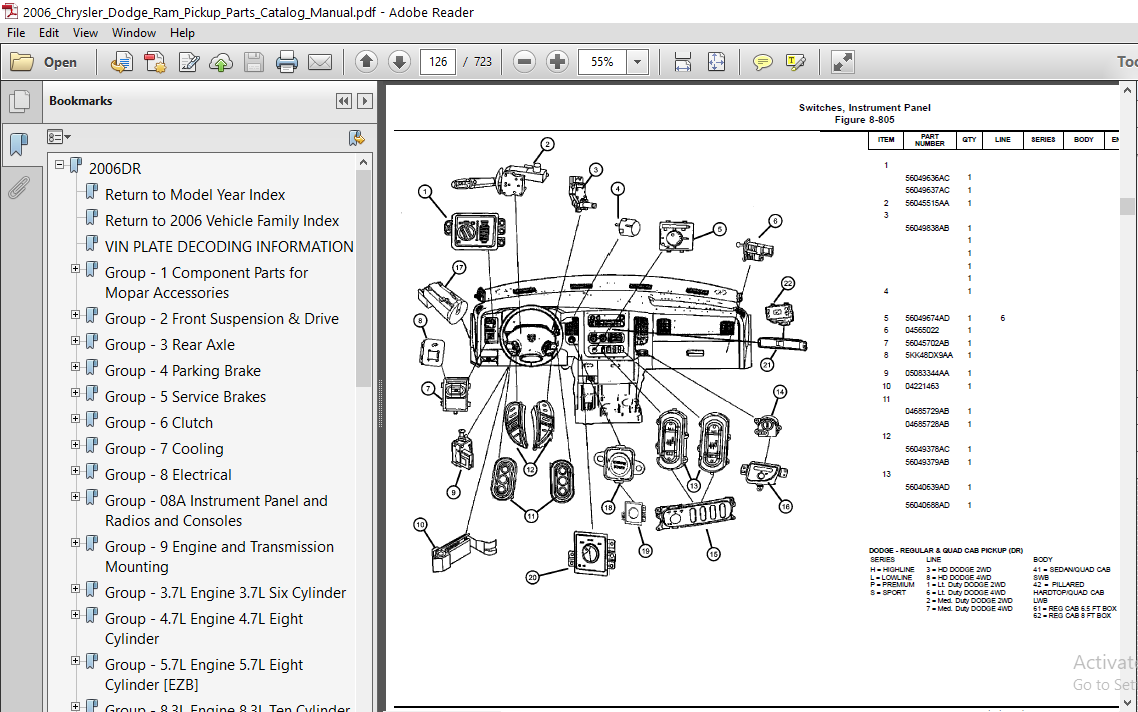Select Group - 8 Electrical bookmark

click(168, 475)
